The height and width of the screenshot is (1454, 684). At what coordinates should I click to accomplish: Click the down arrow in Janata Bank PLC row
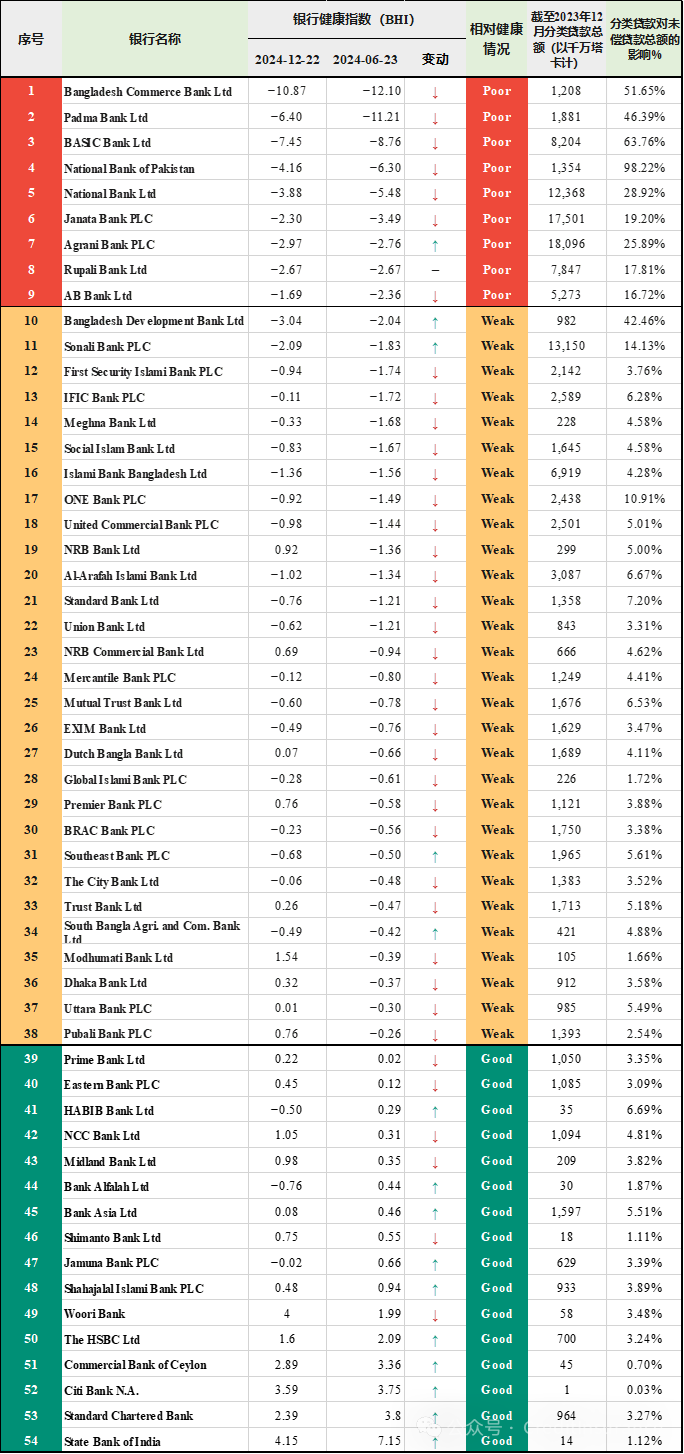click(436, 220)
